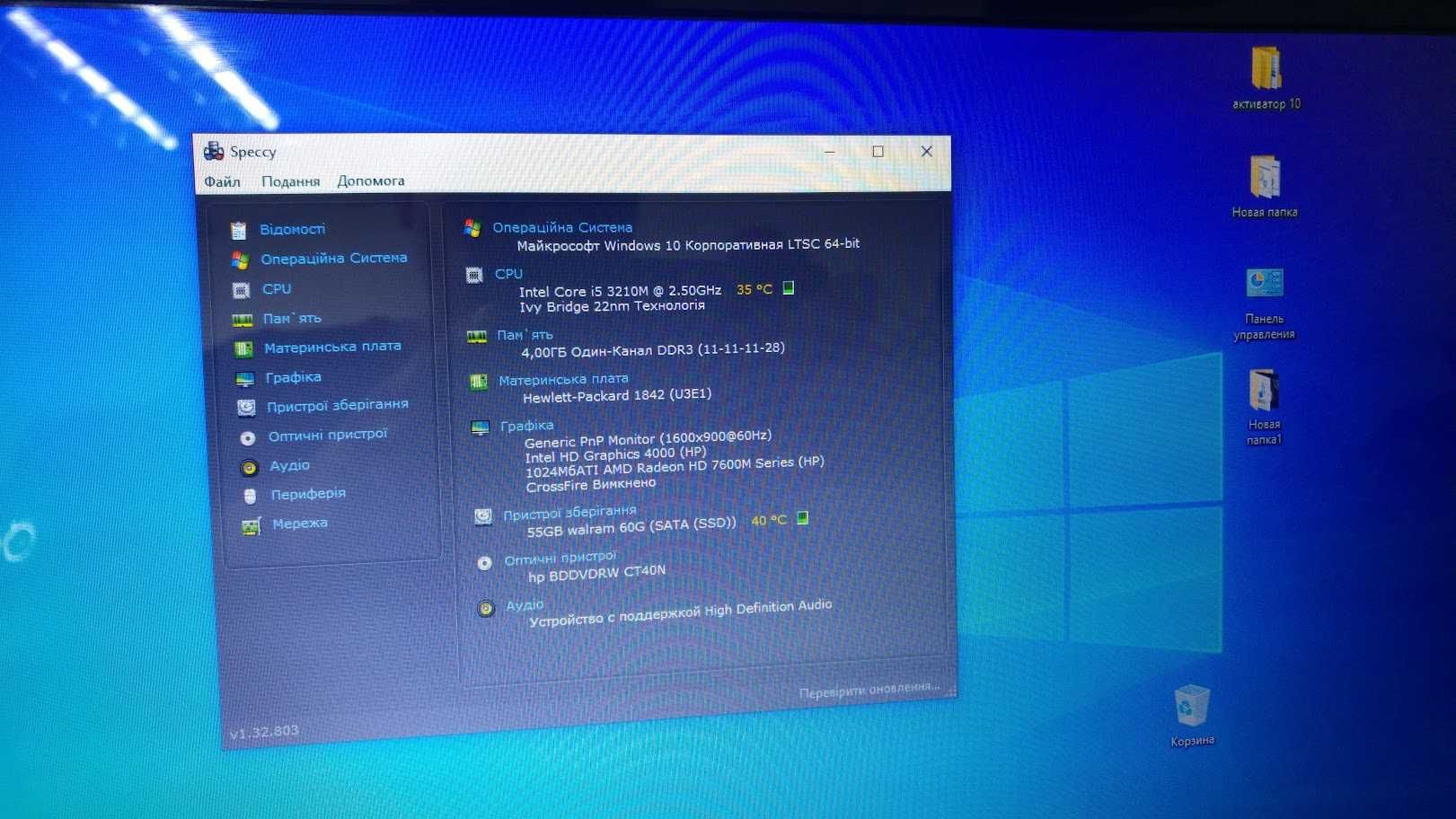Select Мережа in the sidebar
Viewport: 1456px width, 819px height.
click(x=299, y=524)
